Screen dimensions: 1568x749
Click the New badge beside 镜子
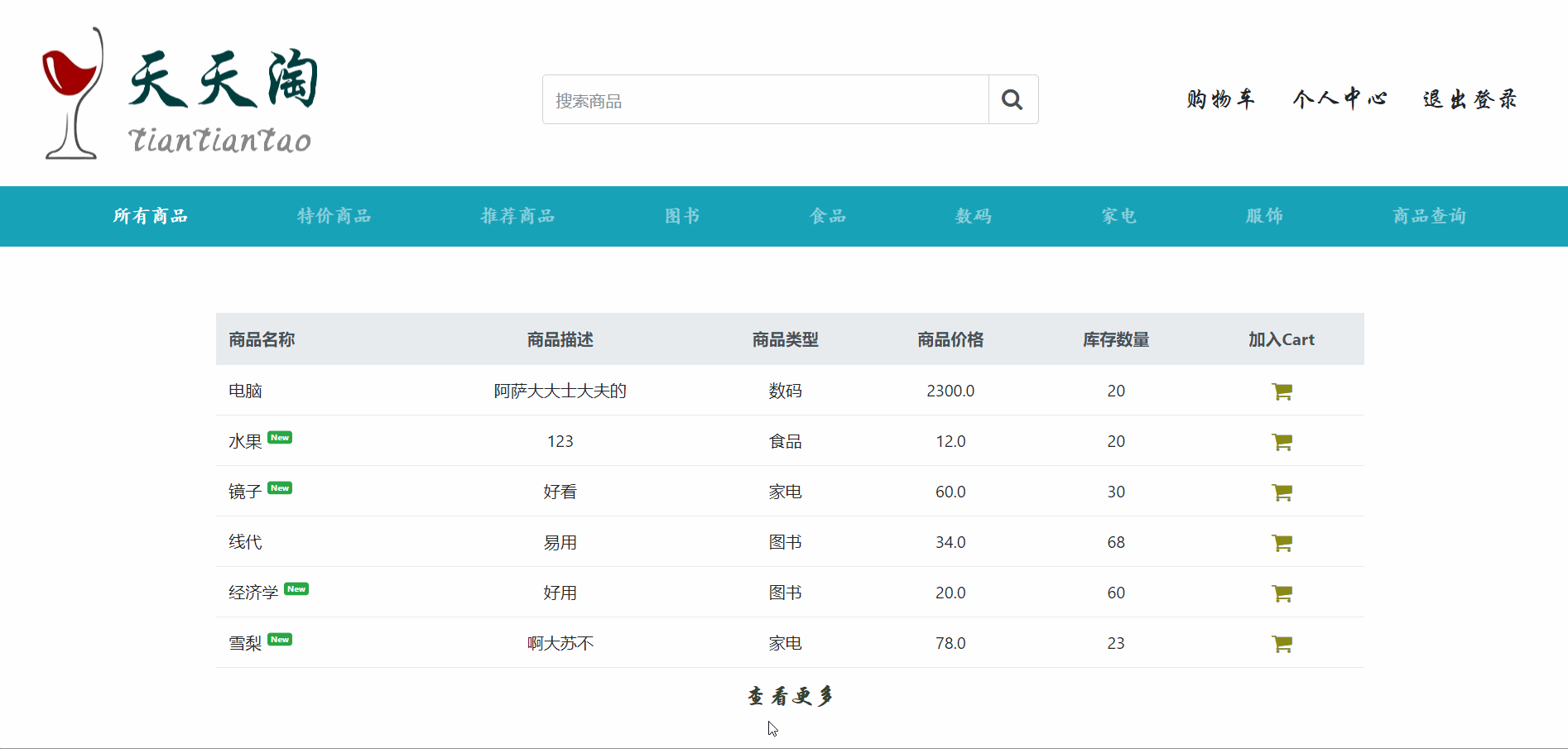pyautogui.click(x=280, y=488)
